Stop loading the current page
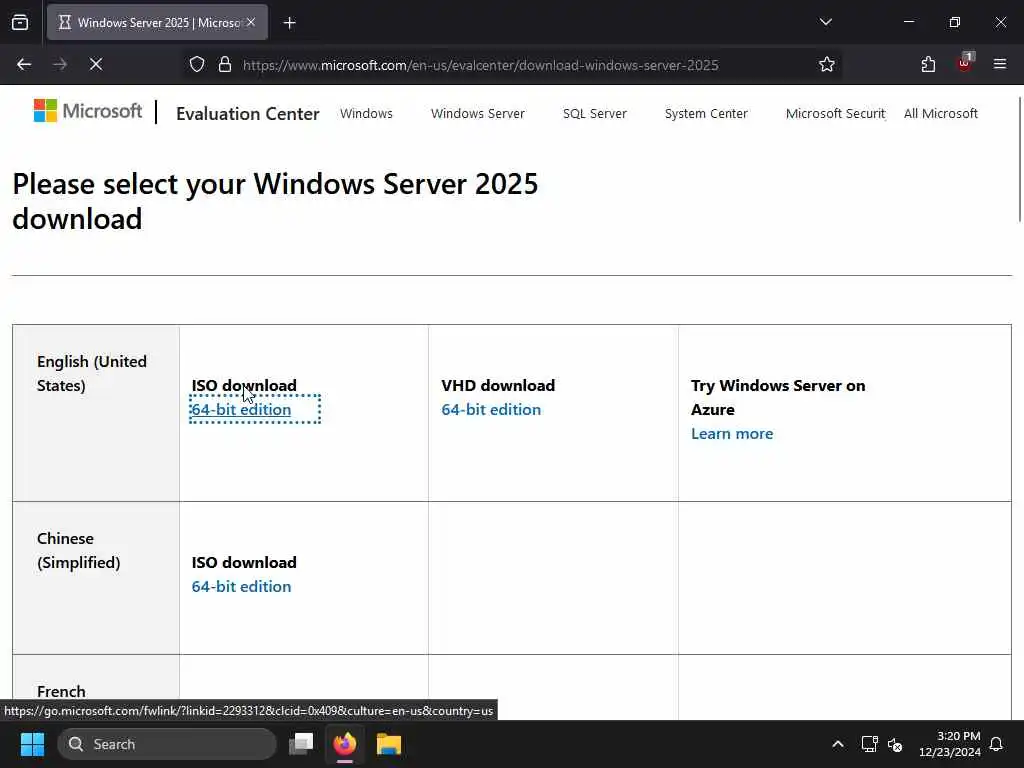This screenshot has width=1024, height=768. [96, 64]
